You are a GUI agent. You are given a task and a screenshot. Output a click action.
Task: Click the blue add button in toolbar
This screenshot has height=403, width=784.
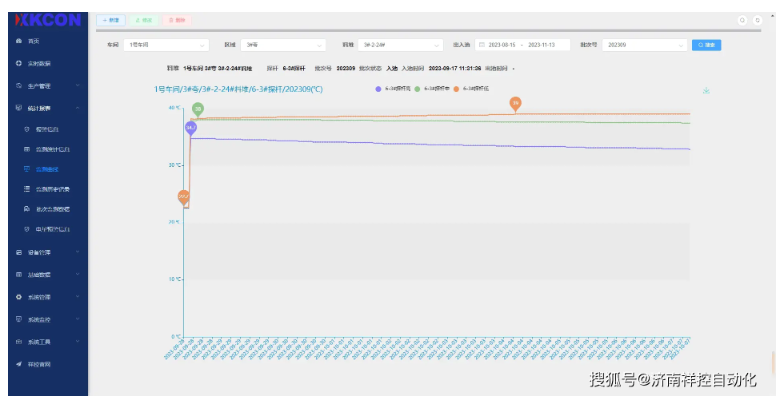tap(110, 20)
